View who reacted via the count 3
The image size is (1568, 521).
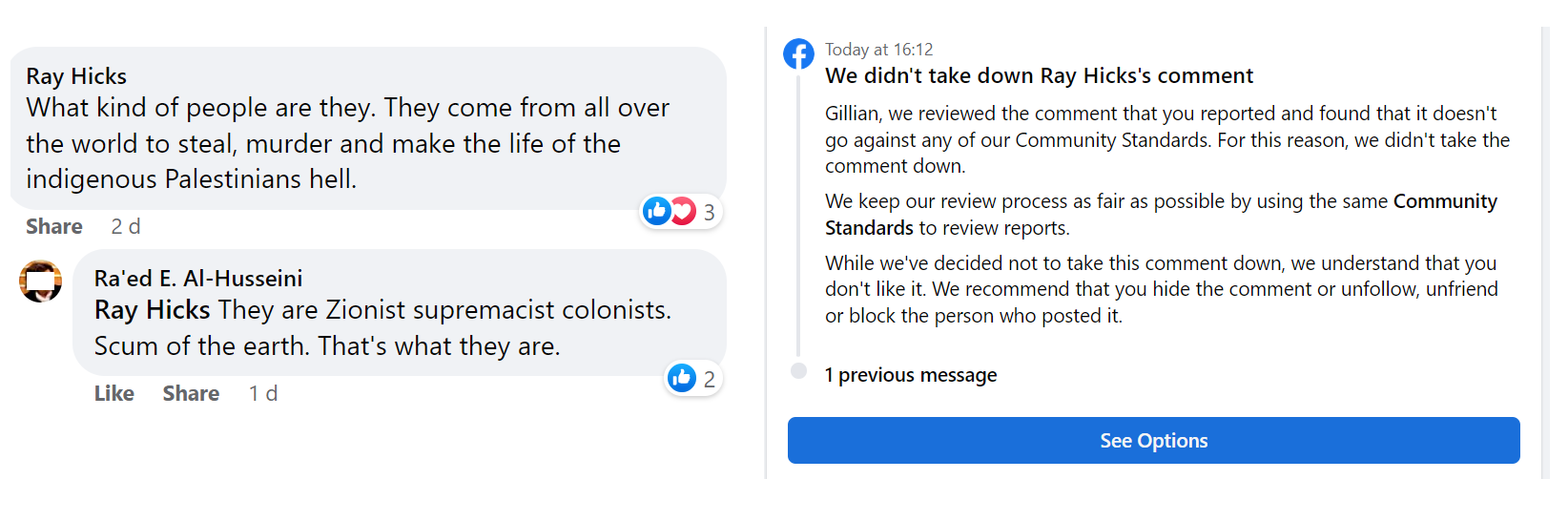click(x=709, y=212)
